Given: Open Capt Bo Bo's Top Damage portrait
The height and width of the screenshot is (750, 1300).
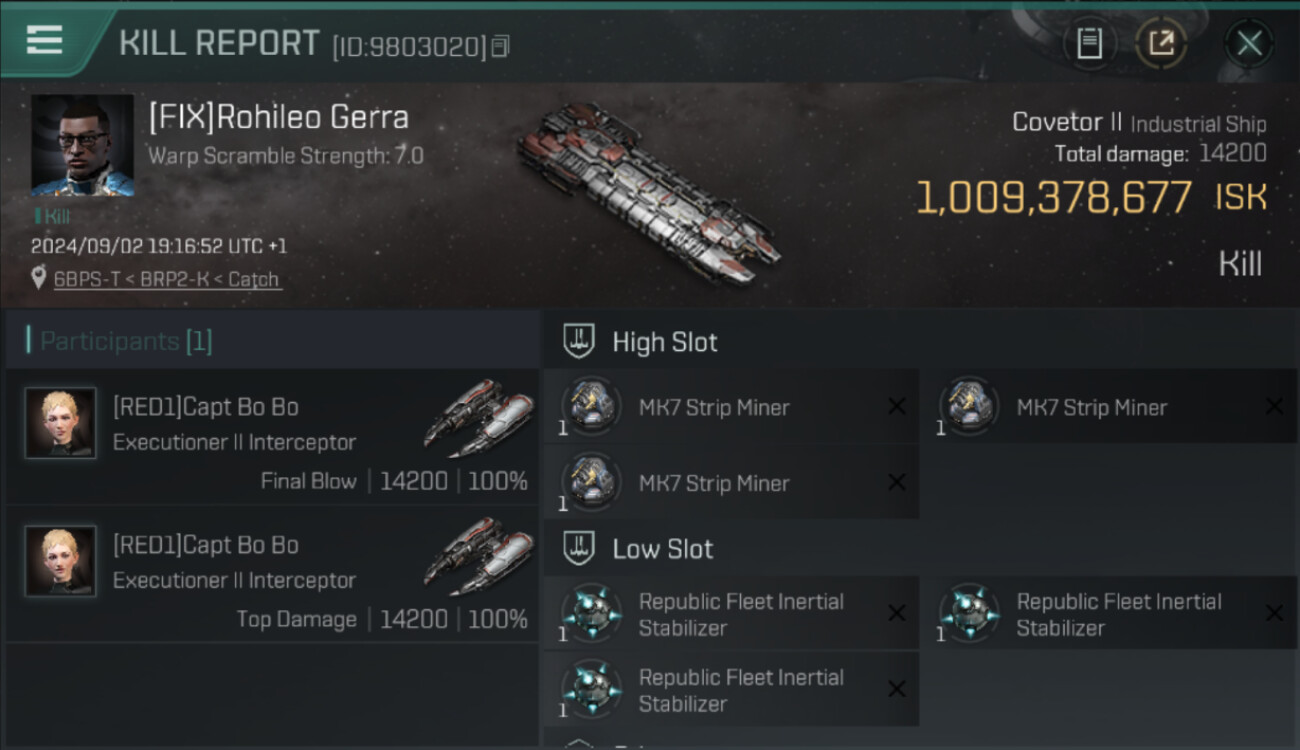Looking at the screenshot, I should point(61,561).
